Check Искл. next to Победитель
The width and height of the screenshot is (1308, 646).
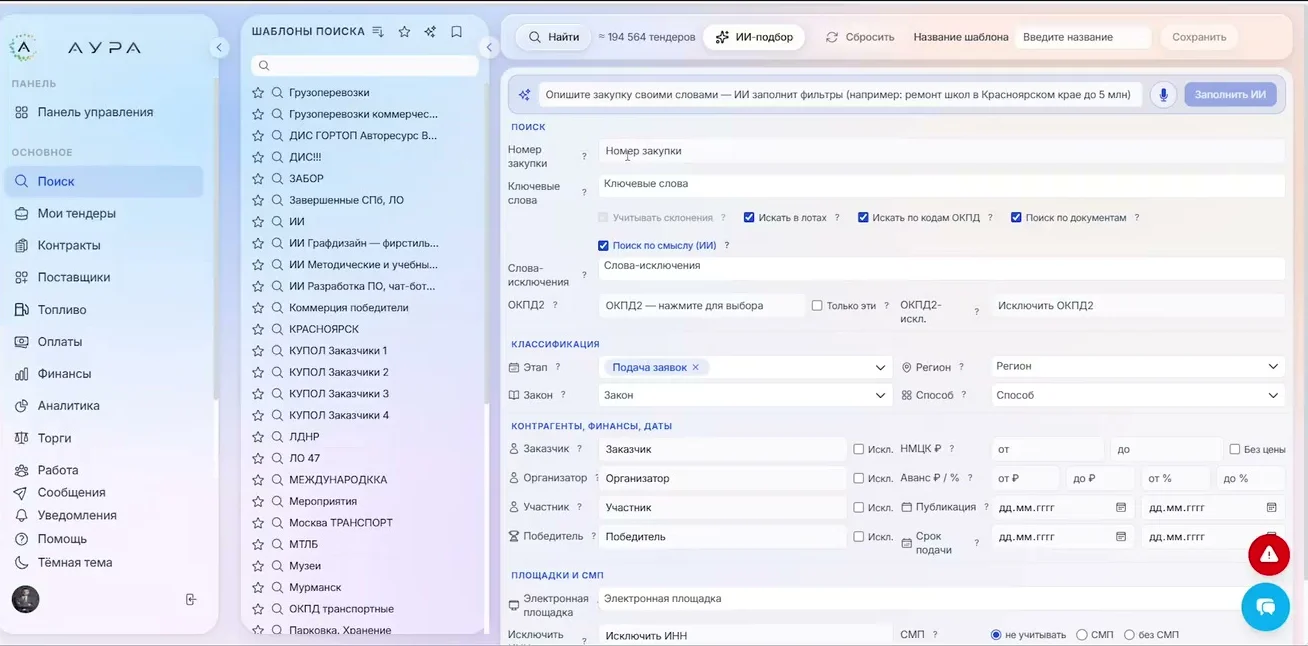859,536
